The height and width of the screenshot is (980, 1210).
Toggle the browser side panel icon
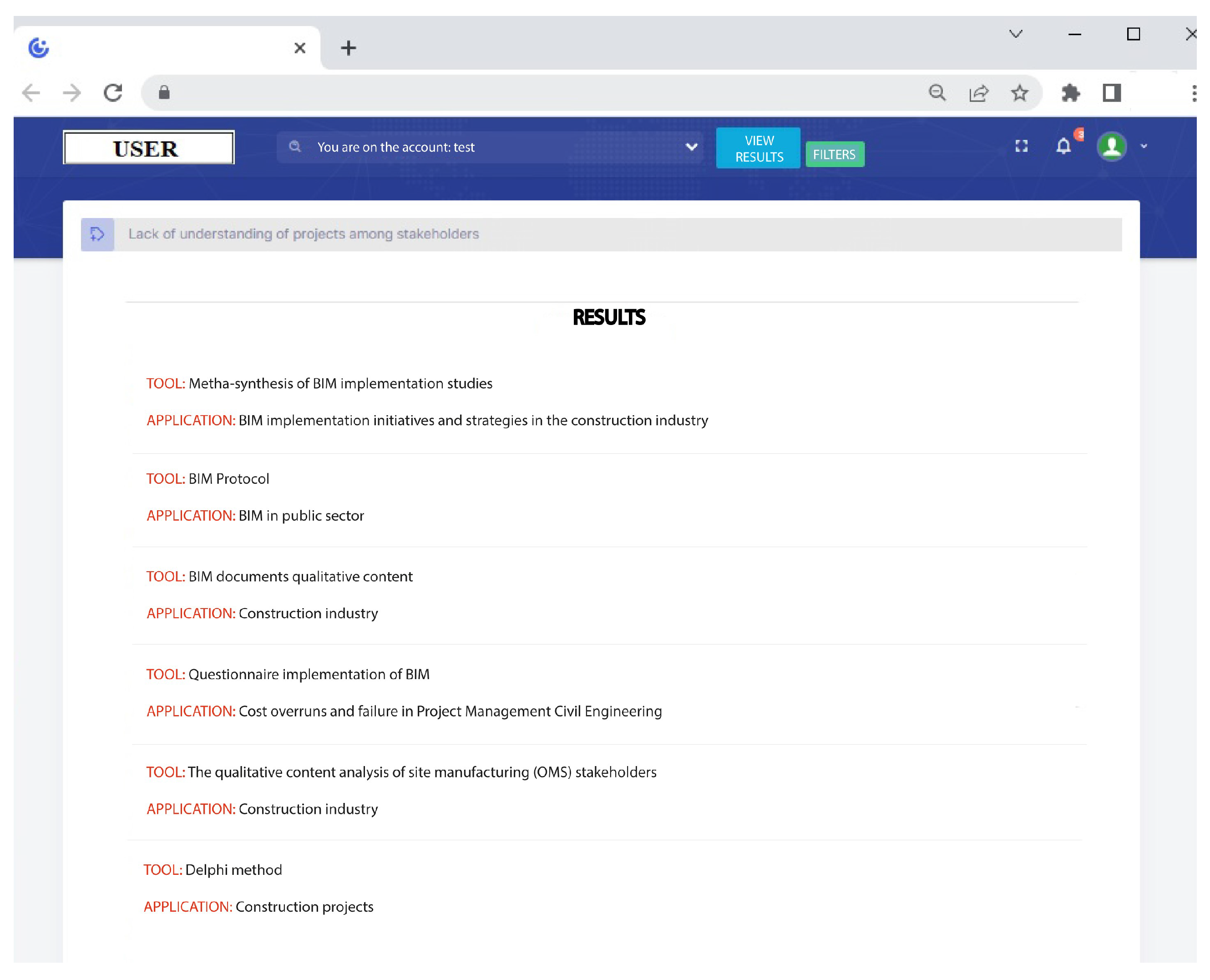pyautogui.click(x=1111, y=92)
